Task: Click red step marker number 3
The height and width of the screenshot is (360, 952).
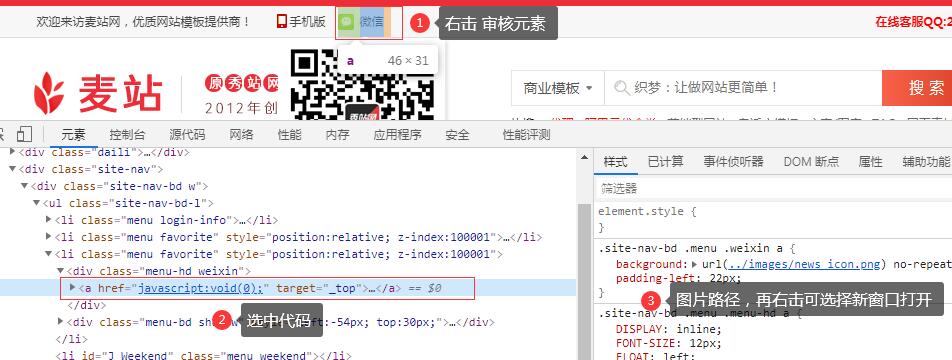Action: point(651,300)
